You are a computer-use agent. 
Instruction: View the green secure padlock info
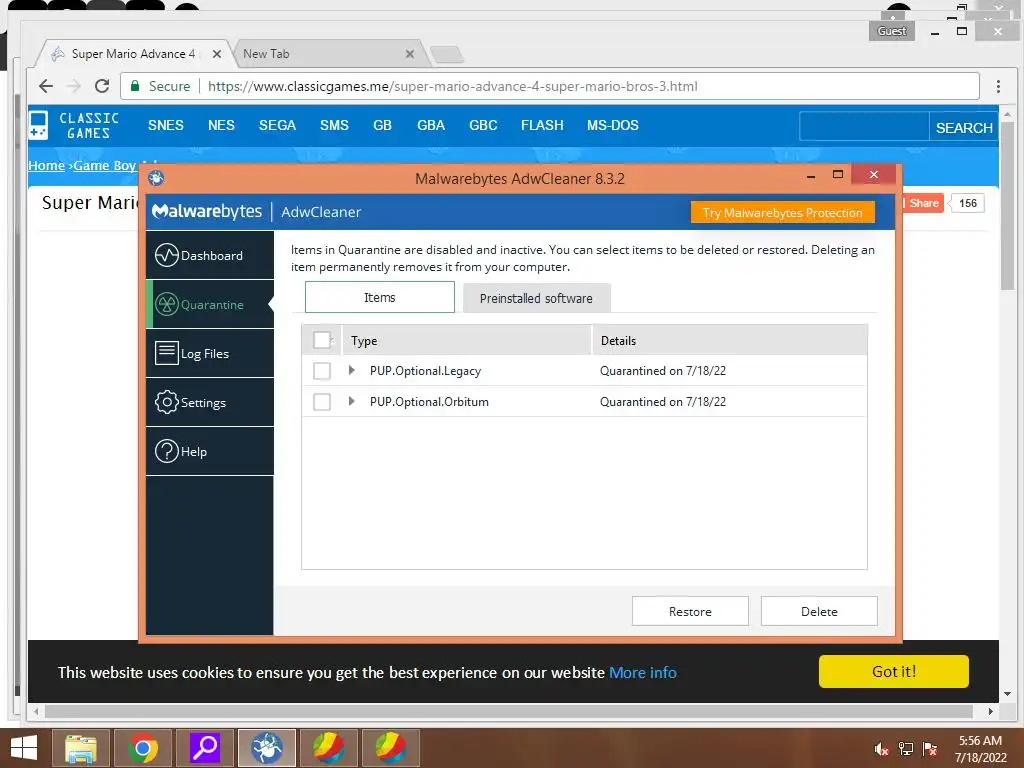tap(135, 86)
